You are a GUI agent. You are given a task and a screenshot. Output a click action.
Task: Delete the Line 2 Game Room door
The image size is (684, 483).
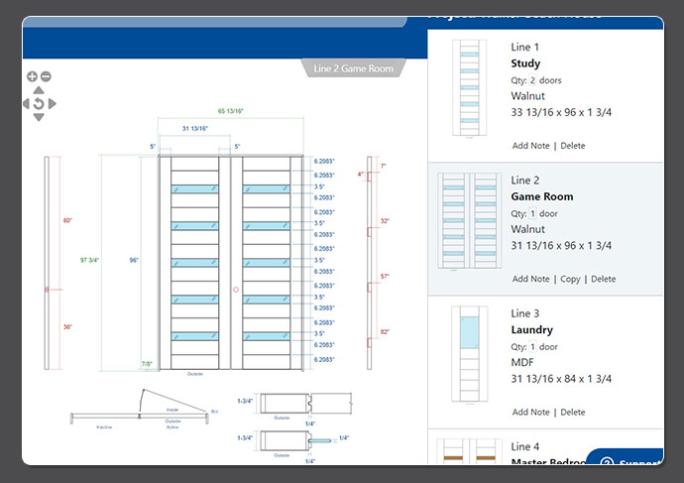[x=603, y=279]
